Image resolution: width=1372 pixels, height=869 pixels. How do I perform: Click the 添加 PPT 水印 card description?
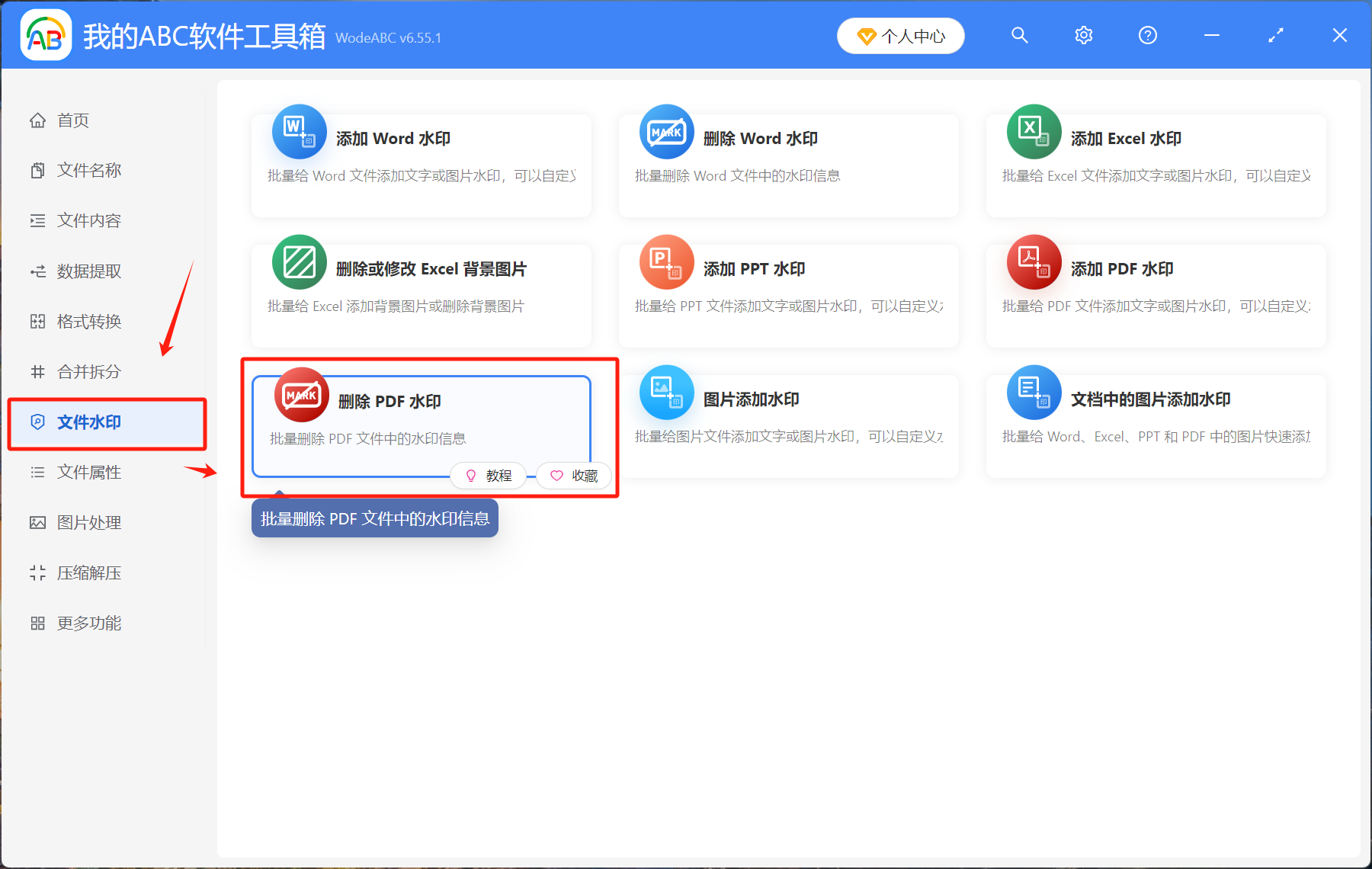click(x=790, y=306)
